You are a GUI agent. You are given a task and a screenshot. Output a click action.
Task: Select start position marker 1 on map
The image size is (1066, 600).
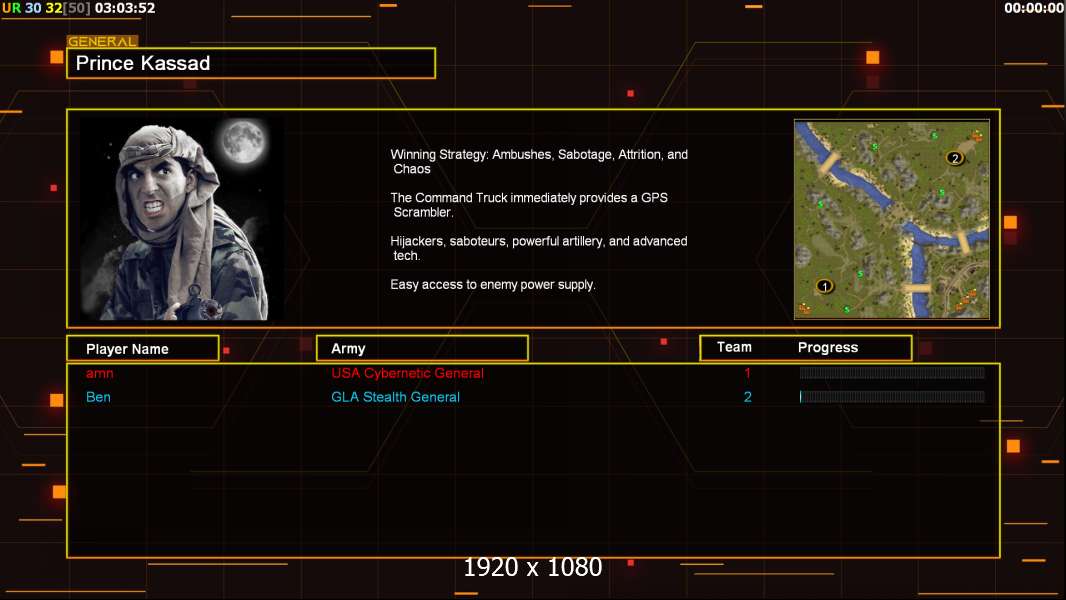point(824,286)
